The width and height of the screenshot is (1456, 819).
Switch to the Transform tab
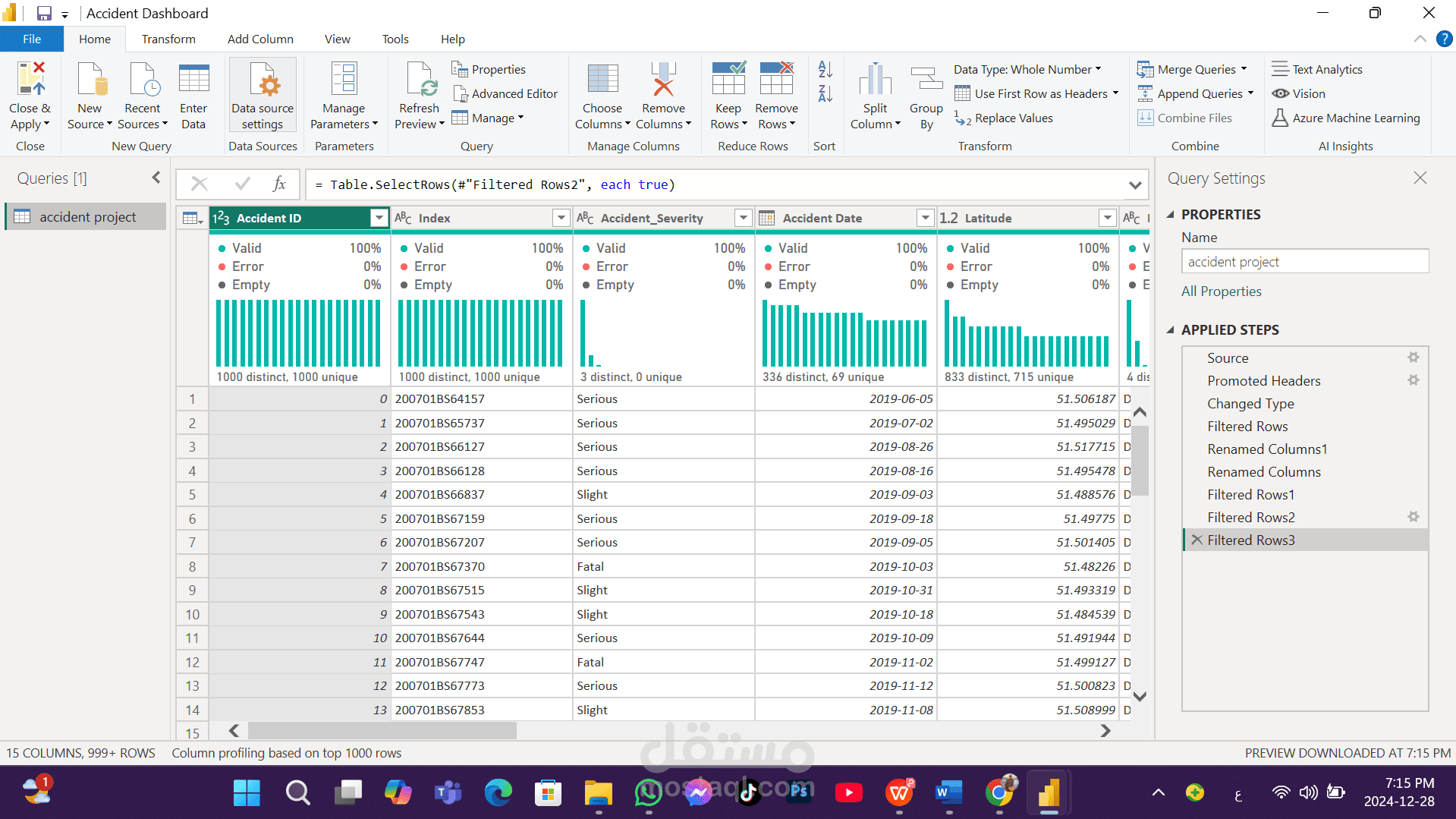168,39
